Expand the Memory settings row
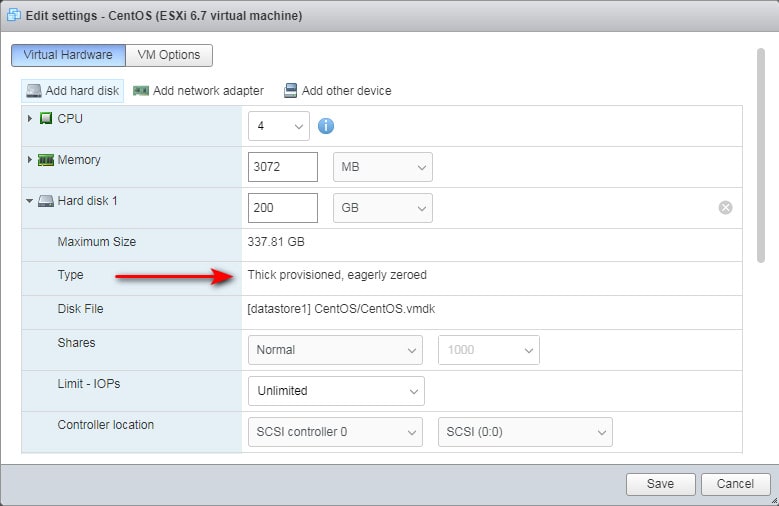779x506 pixels. (x=30, y=160)
